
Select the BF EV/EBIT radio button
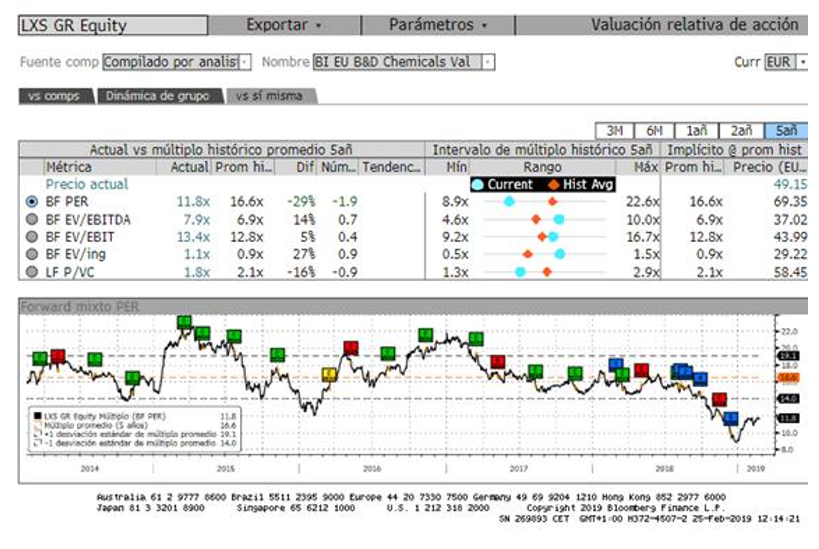tap(32, 237)
